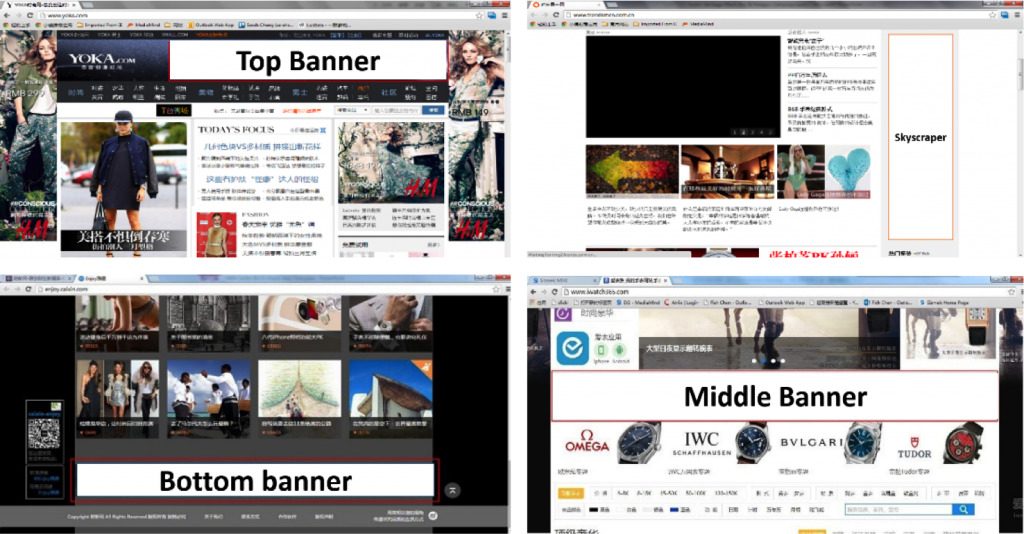Click the iPhone app download icon
The height and width of the screenshot is (534, 1024).
[x=601, y=351]
